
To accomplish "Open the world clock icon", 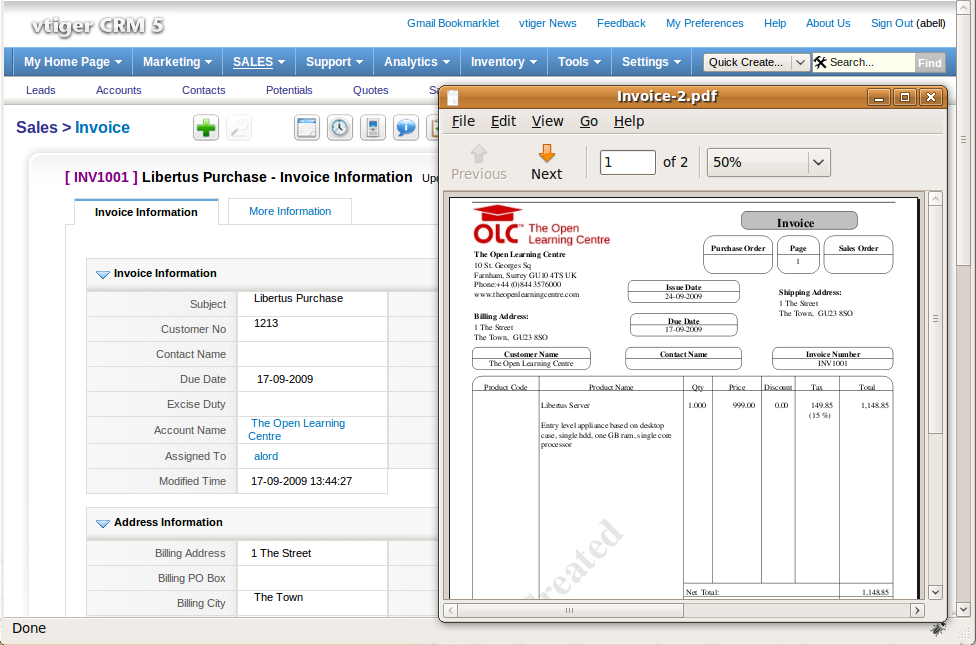I will coord(340,128).
